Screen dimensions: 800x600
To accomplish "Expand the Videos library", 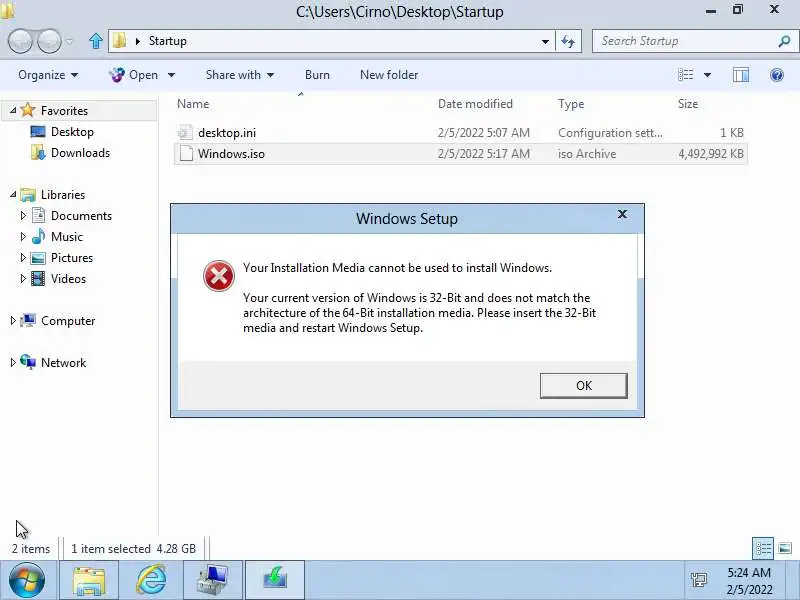I will point(22,279).
